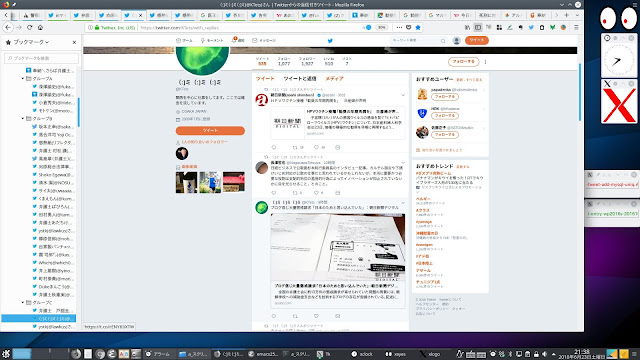Viewport: 640px width, 360px height.
Task: Reply to the Asahi Shimbun HPV tweet
Action: (x=273, y=147)
